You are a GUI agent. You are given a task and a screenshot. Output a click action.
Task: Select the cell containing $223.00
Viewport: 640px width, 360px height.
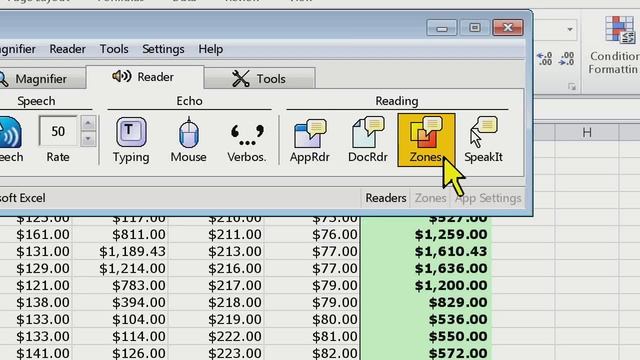[x=217, y=353]
